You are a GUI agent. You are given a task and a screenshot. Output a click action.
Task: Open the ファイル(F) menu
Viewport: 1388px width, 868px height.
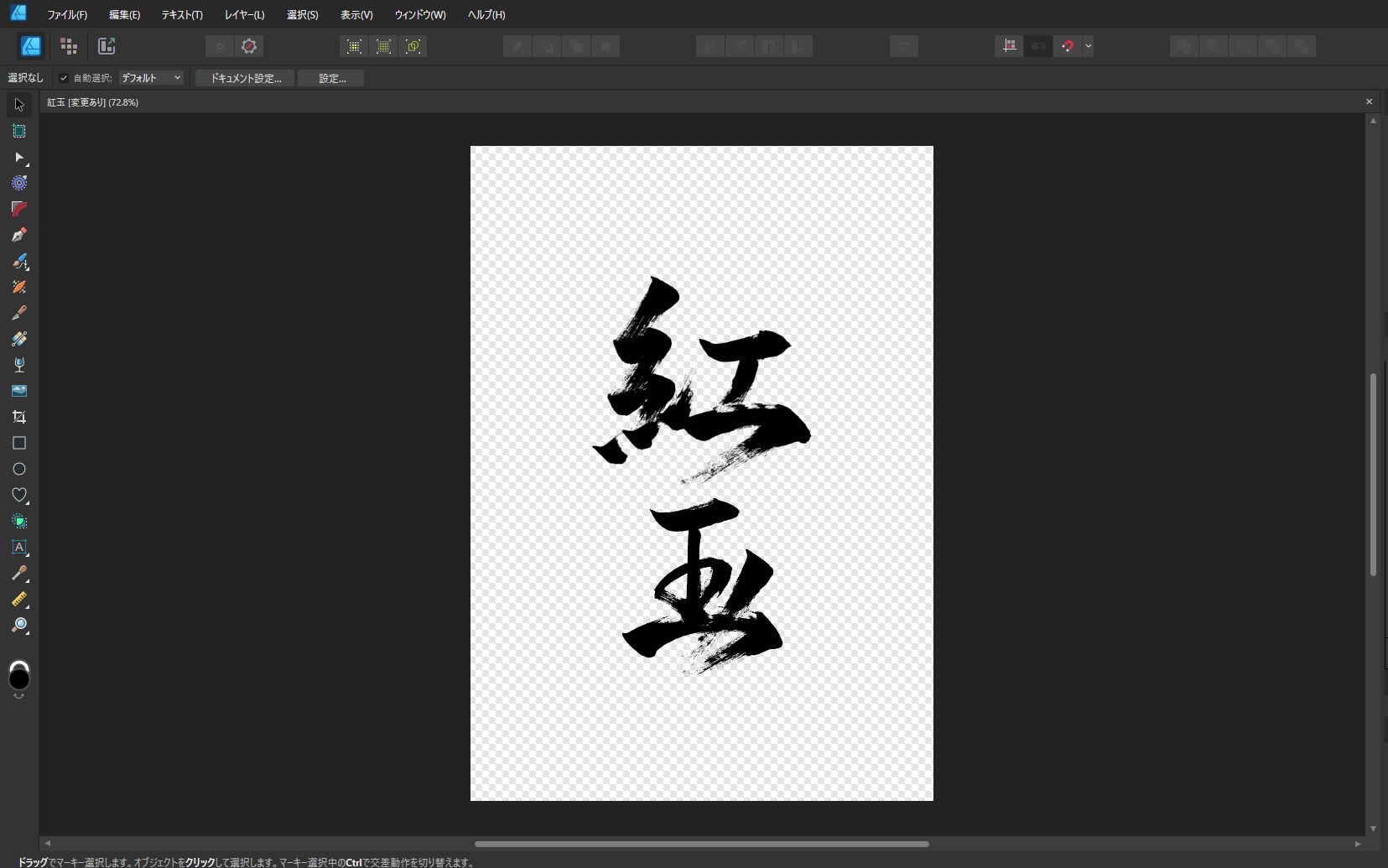click(67, 15)
